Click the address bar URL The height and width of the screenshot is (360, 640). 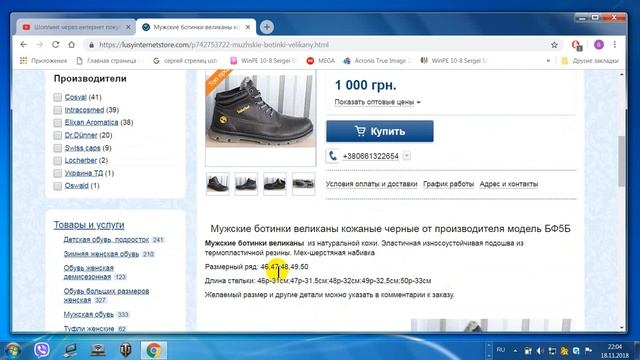point(214,45)
